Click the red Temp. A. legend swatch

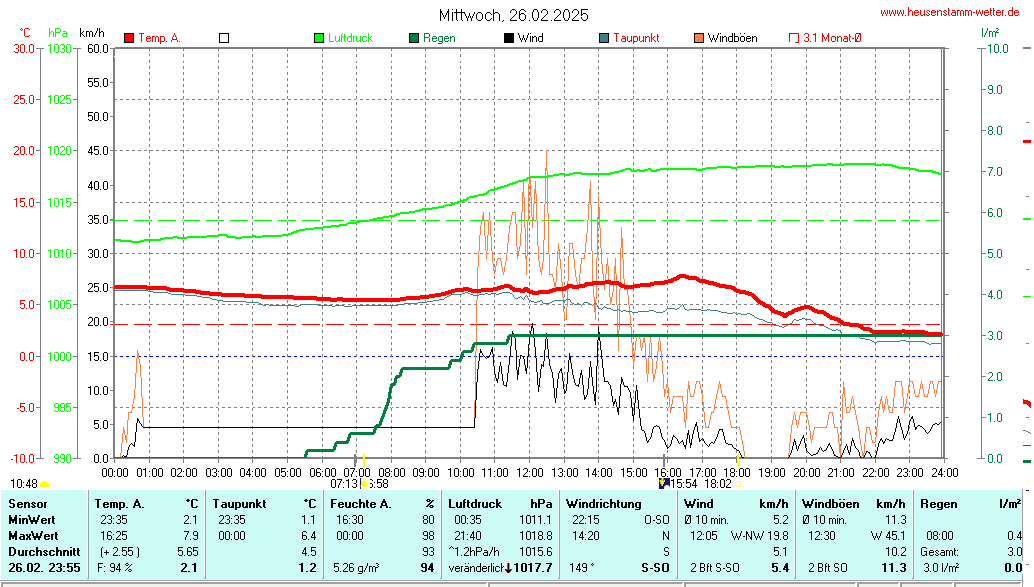point(129,38)
